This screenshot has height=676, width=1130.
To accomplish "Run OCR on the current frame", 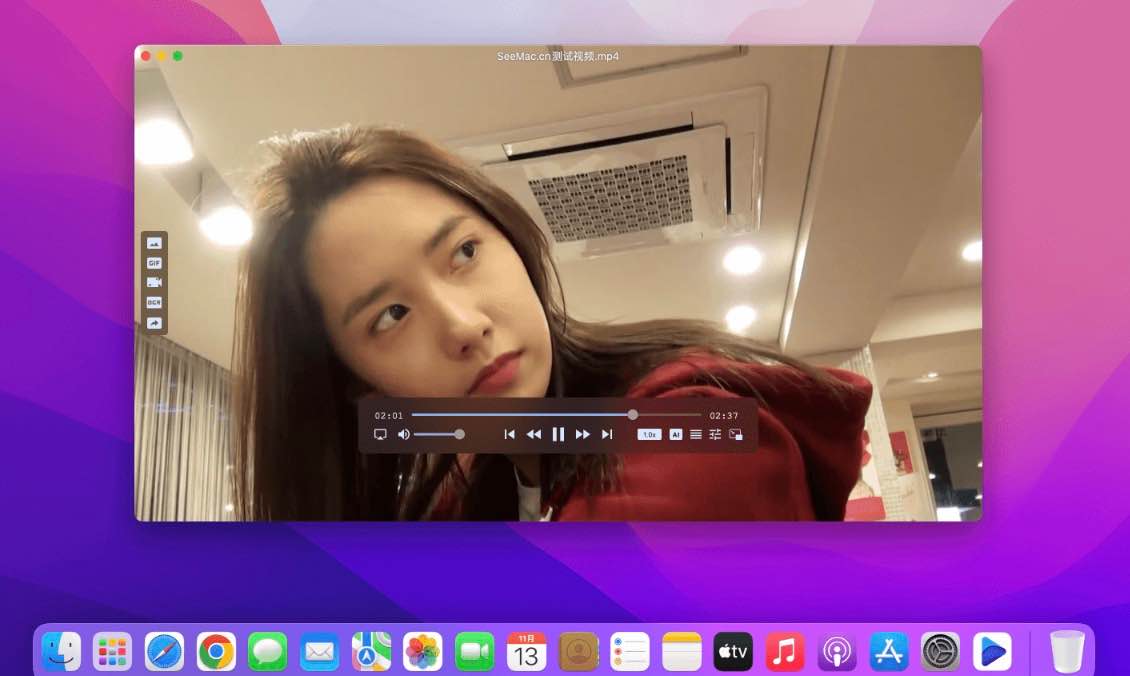I will point(154,303).
